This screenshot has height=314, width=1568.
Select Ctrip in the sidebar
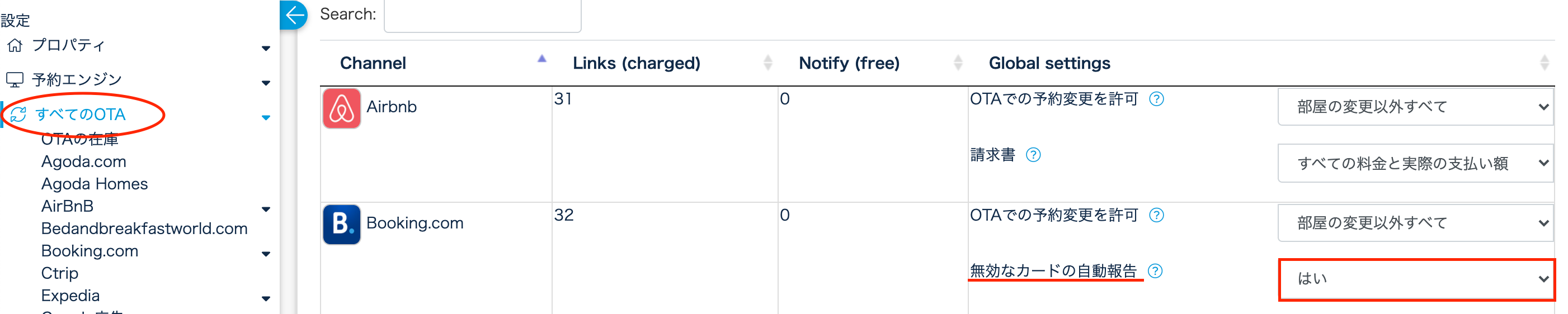coord(60,273)
